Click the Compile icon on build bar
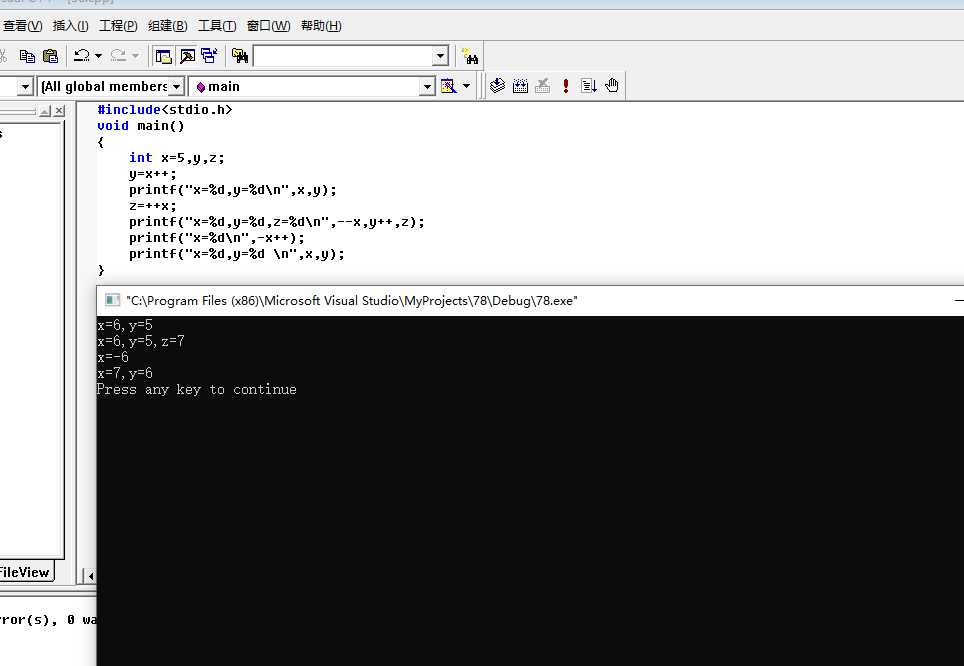964x666 pixels. point(497,85)
